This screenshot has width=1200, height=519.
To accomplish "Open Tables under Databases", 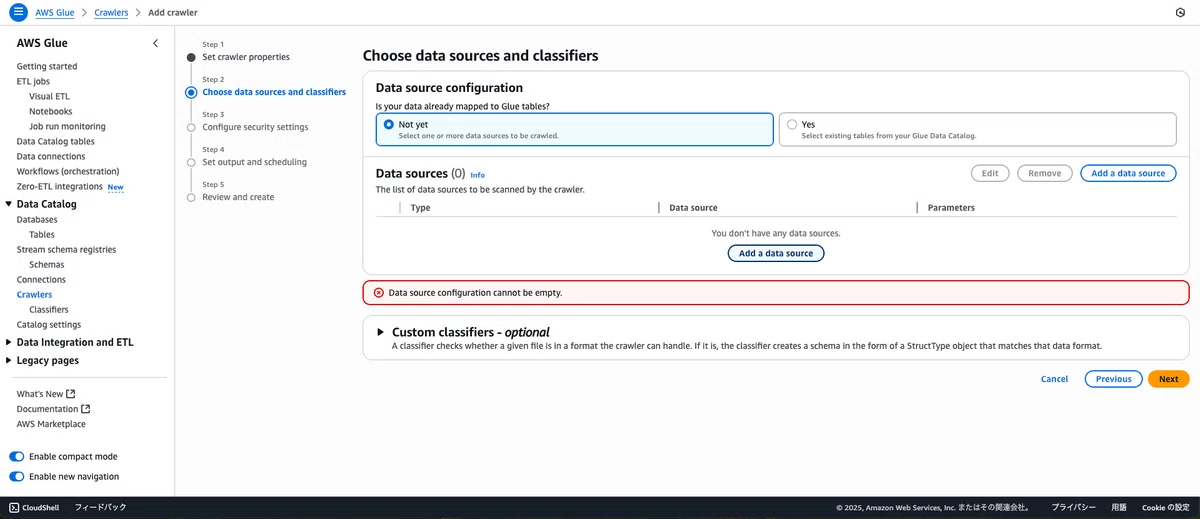I will tap(42, 234).
